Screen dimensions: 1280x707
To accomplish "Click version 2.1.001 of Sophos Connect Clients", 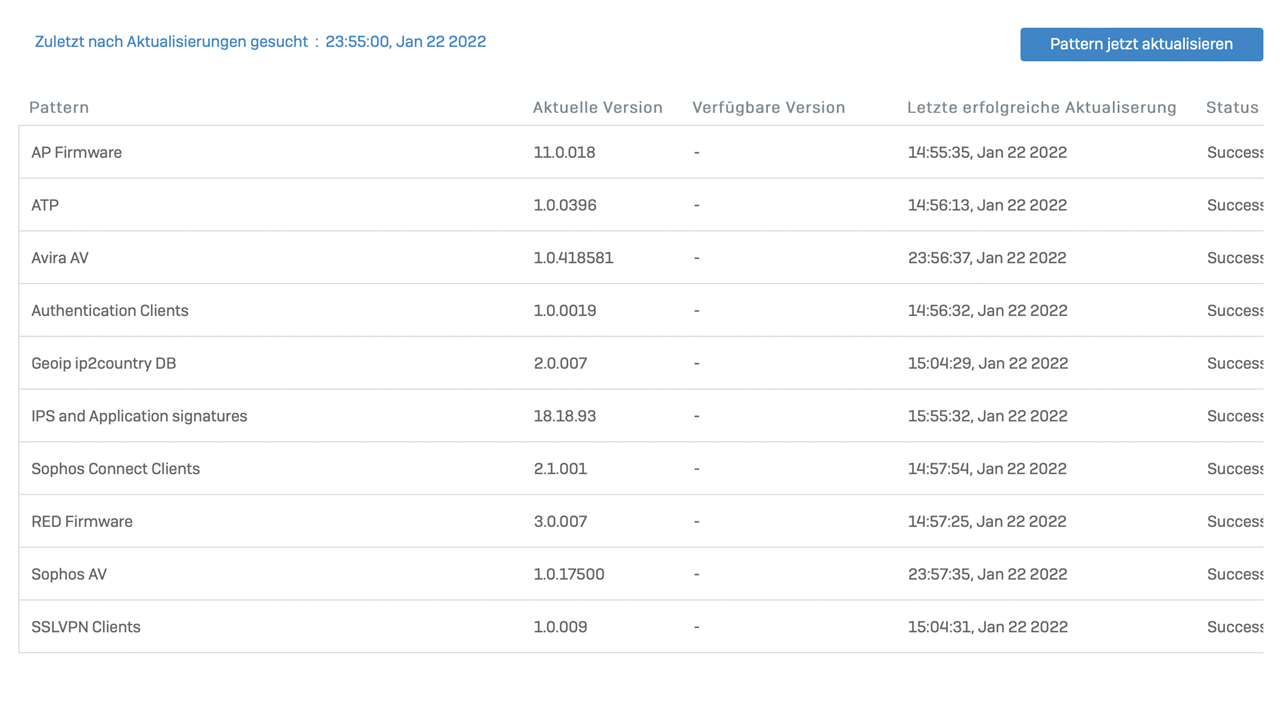I will point(561,469).
